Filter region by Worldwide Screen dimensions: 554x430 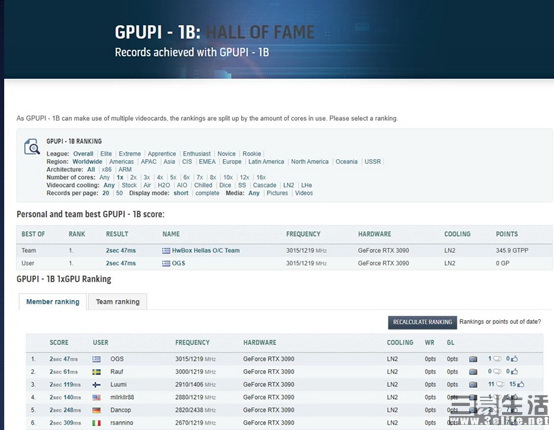[x=87, y=161]
